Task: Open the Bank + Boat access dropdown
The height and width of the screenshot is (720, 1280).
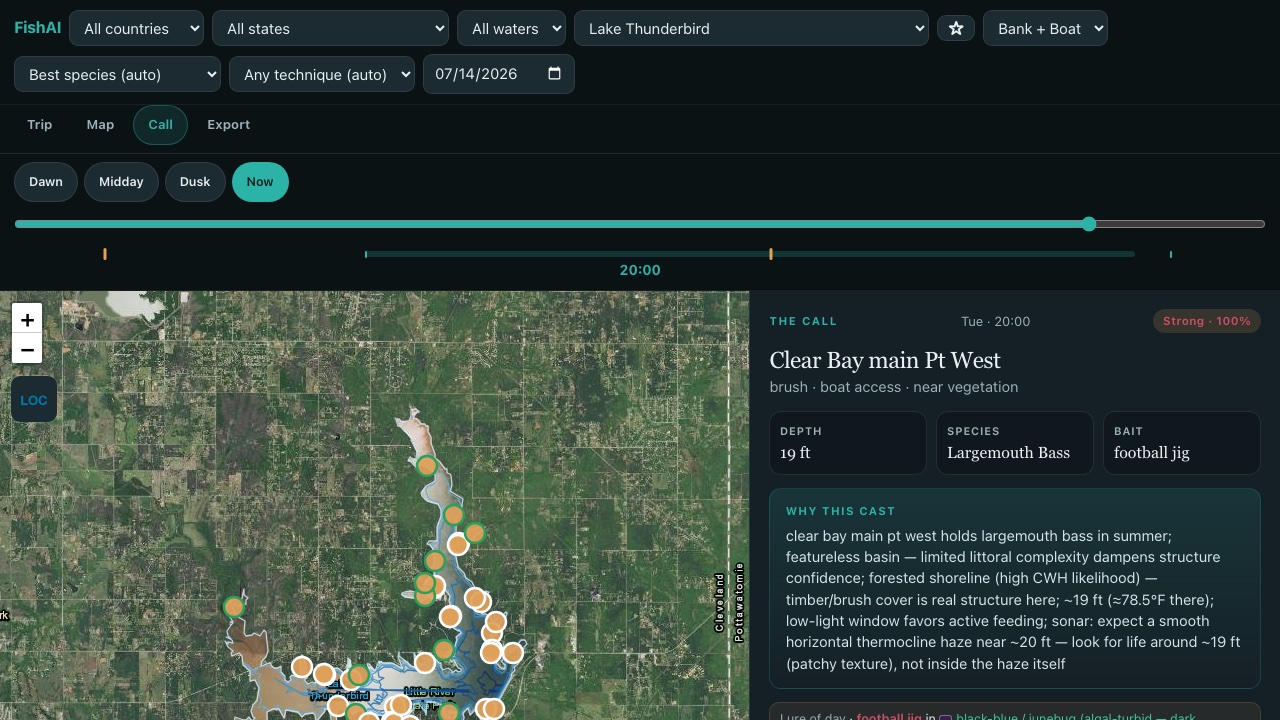Action: (1045, 28)
